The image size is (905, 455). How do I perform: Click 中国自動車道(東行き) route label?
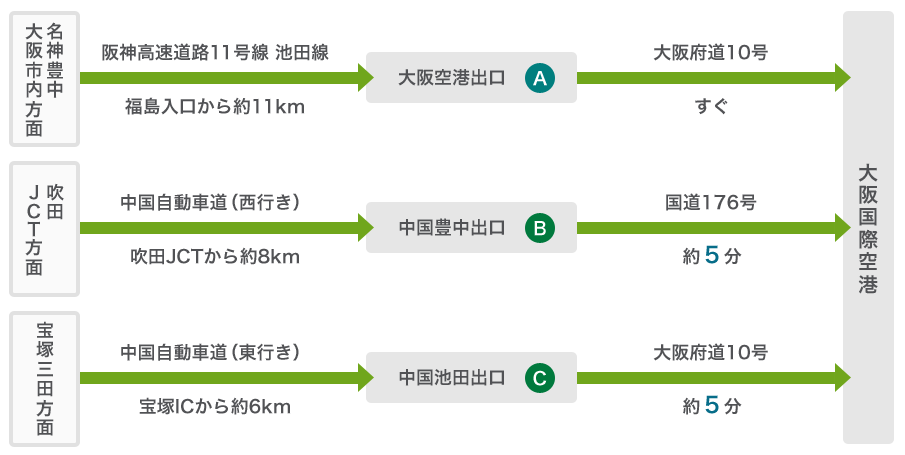[211, 352]
